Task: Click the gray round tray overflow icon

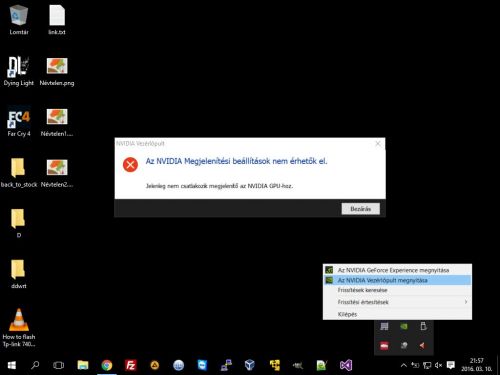Action: (404, 346)
